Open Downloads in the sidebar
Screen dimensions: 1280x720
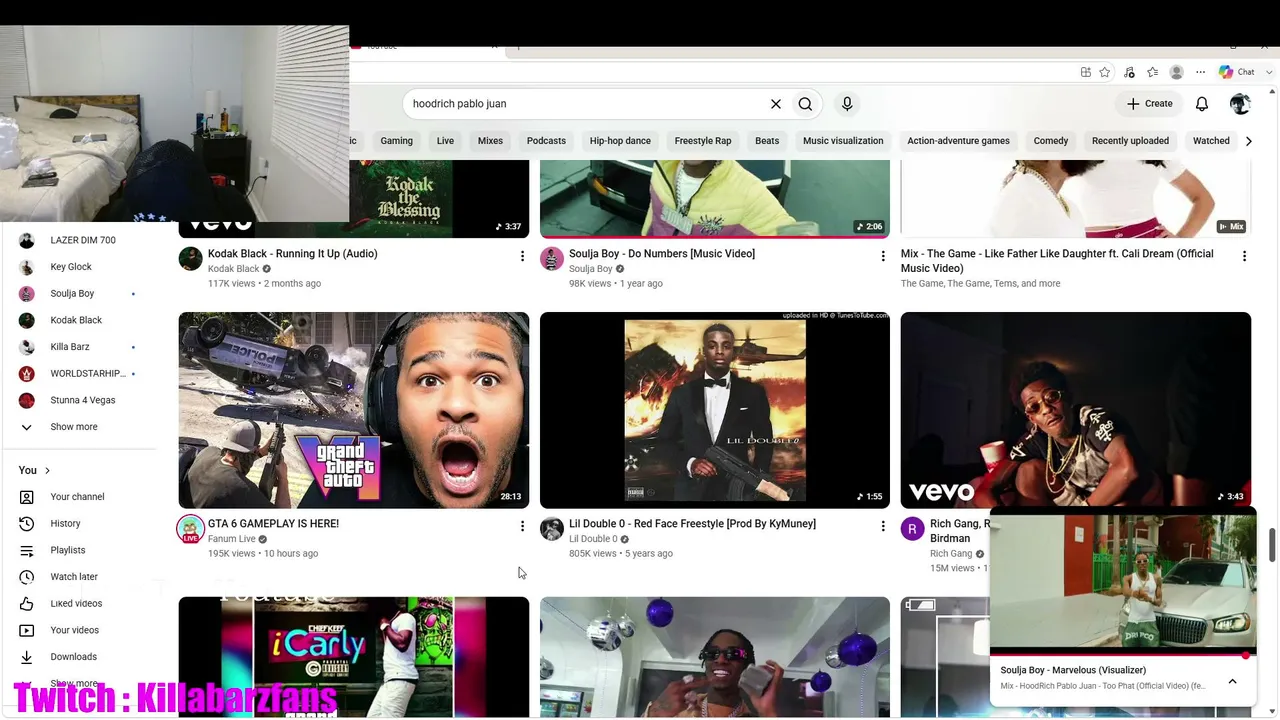point(73,657)
